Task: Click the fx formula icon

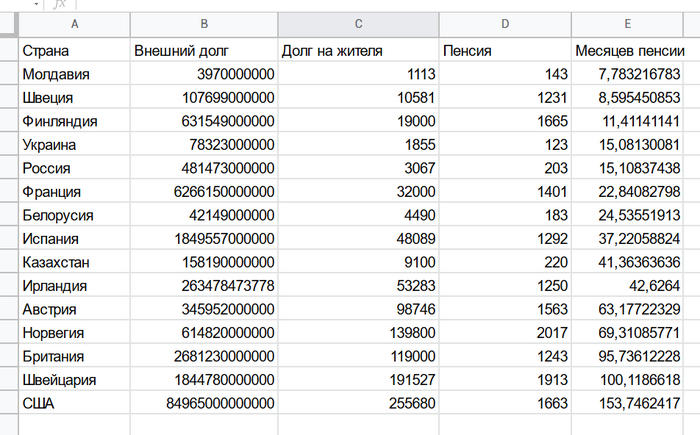Action: tap(59, 4)
